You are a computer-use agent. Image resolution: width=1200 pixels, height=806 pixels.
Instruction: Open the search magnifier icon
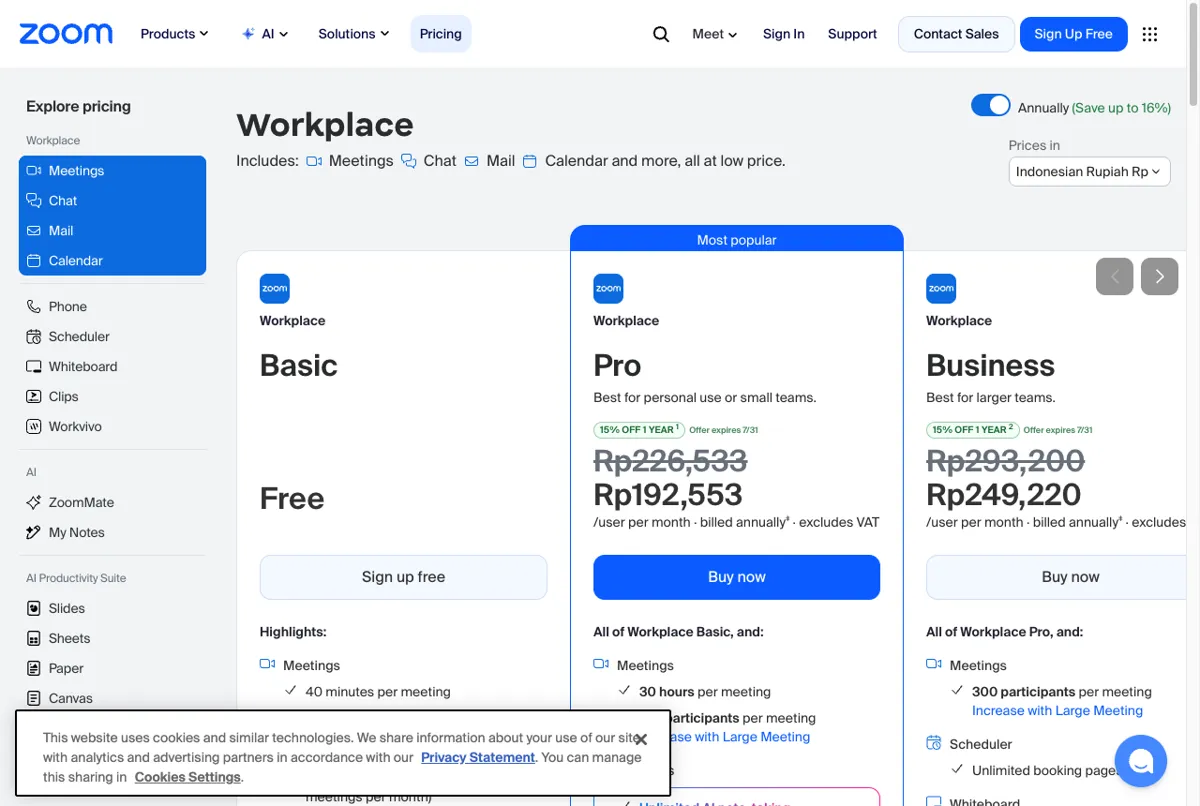point(661,34)
